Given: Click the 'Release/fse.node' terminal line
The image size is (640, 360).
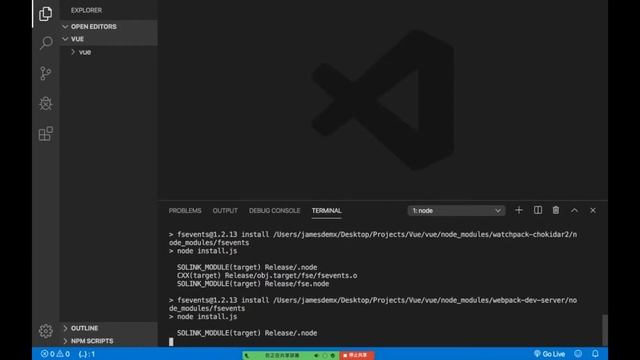Looking at the screenshot, I should click(x=253, y=284).
